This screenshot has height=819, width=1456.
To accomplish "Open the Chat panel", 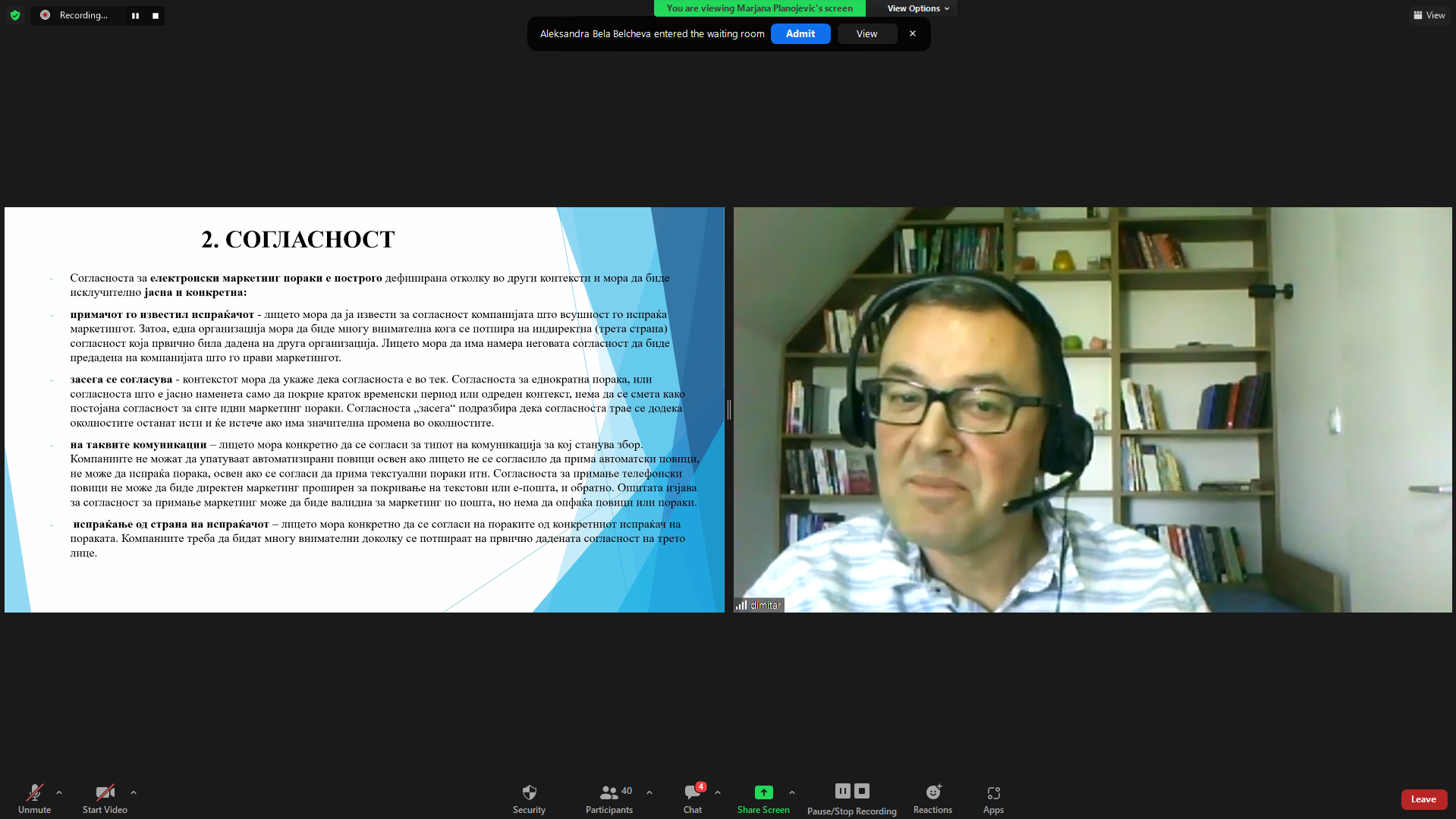I will [692, 792].
